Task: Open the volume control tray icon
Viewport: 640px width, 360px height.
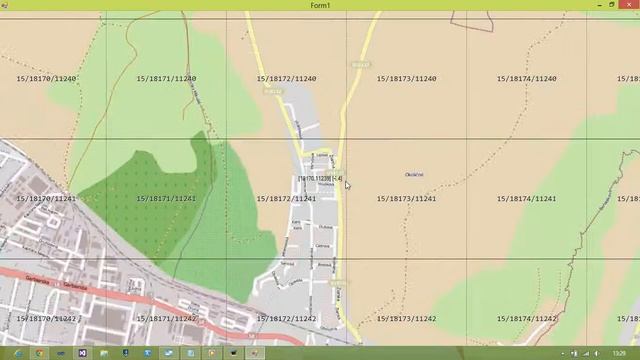Action: tap(597, 353)
